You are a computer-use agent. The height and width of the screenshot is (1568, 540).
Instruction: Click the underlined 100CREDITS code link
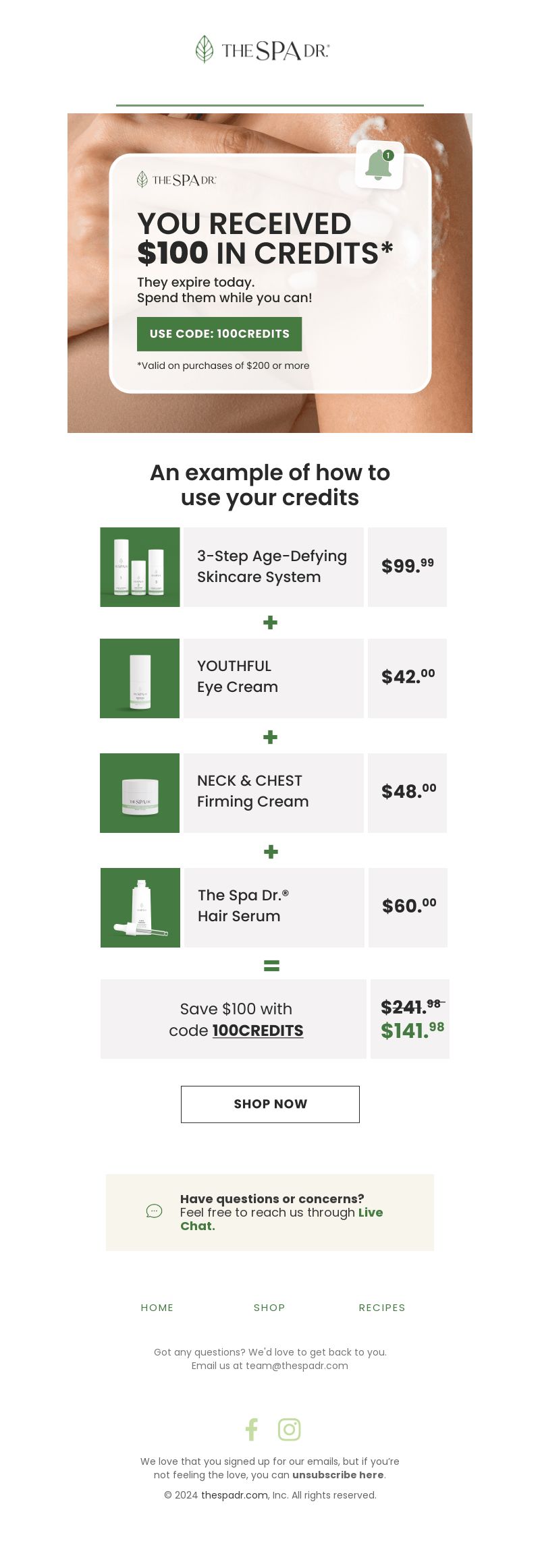pyautogui.click(x=258, y=1030)
